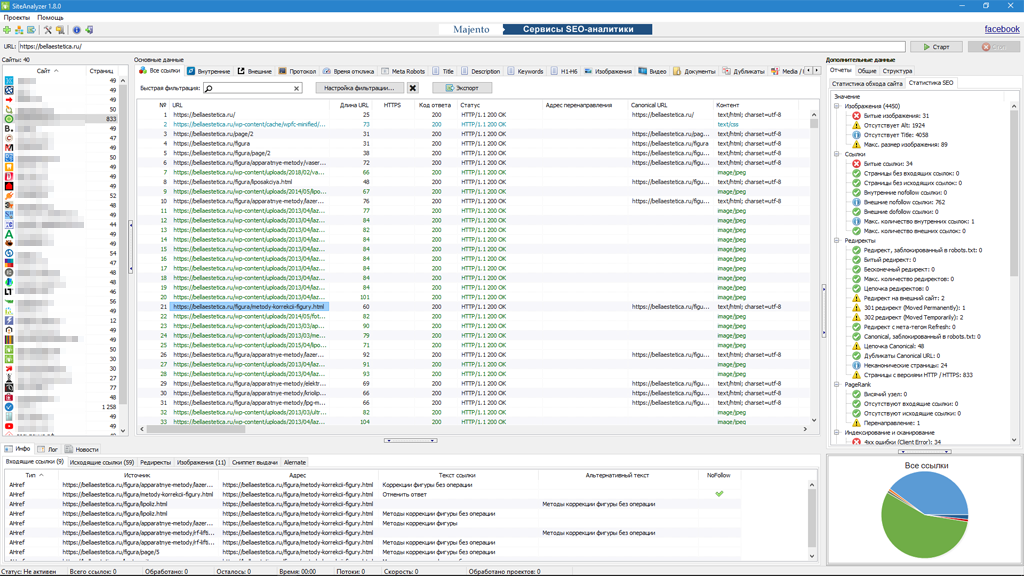This screenshot has height=576, width=1024.
Task: Open the Структура tab
Action: (897, 71)
